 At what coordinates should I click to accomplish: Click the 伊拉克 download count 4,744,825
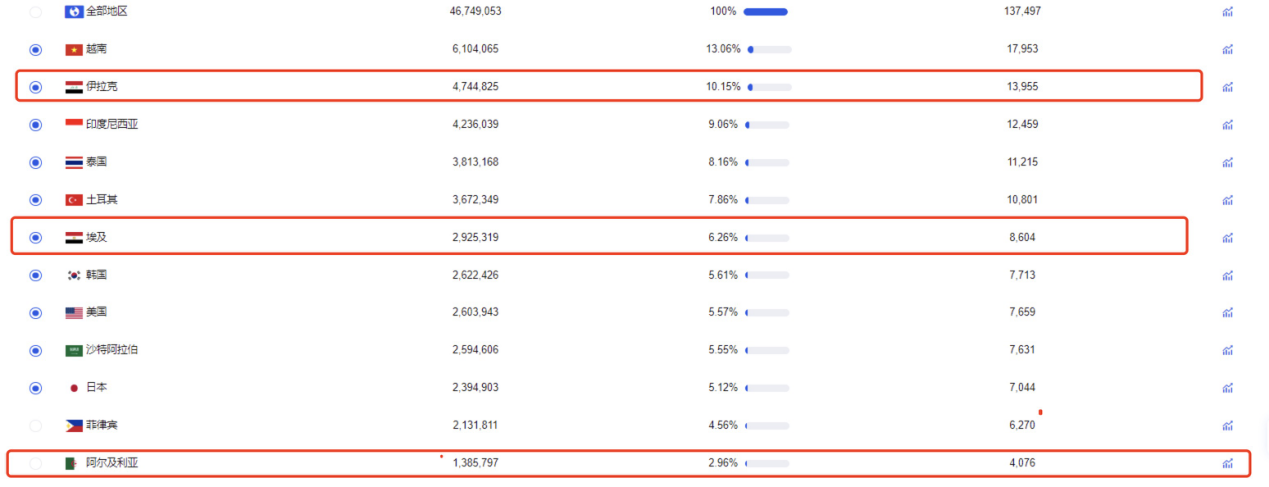pos(475,87)
